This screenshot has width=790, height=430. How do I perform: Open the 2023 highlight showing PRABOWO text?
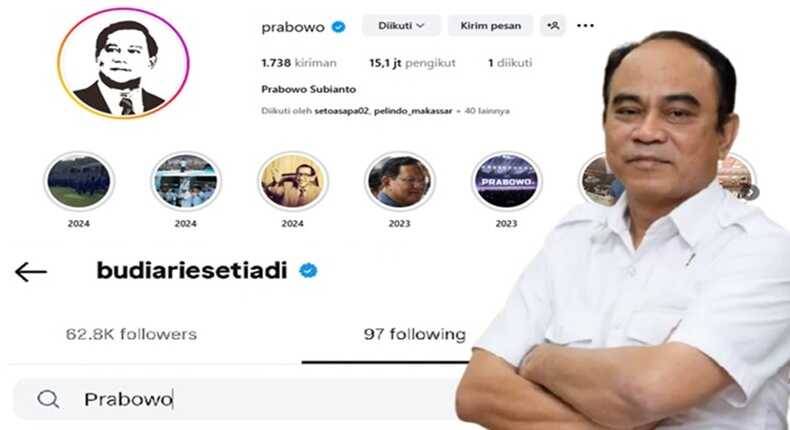click(x=506, y=181)
